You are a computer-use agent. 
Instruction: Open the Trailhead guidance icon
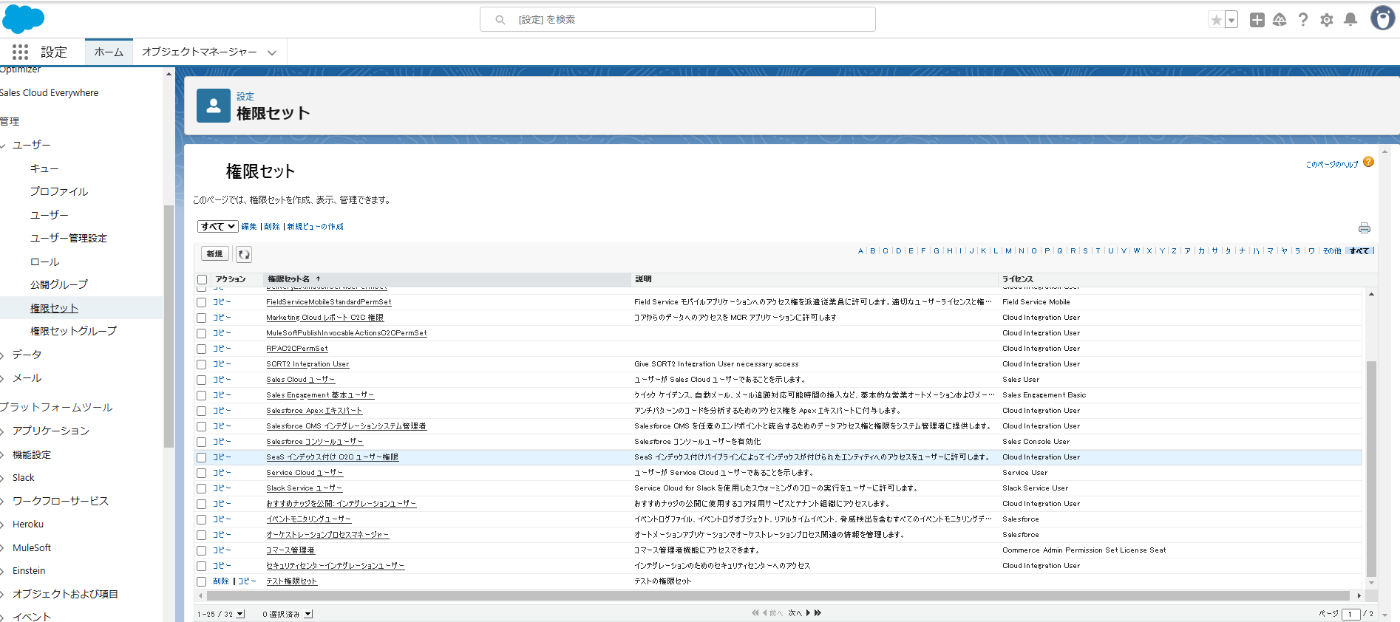point(1279,20)
